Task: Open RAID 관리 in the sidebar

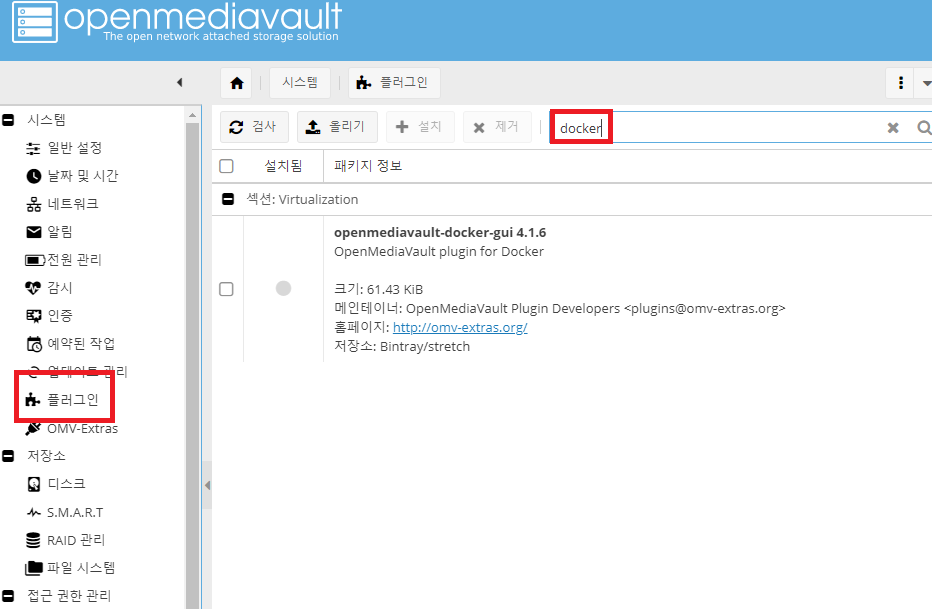Action: pos(76,540)
